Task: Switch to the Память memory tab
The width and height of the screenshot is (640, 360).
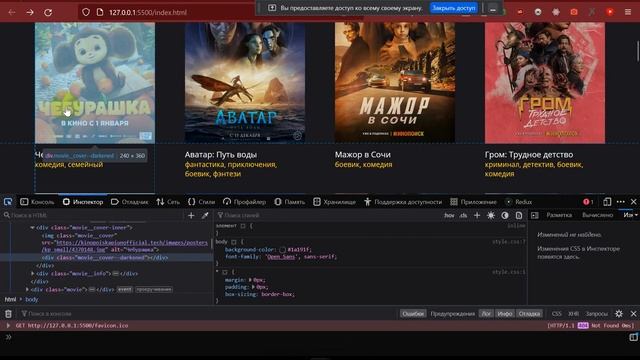Action: pos(289,202)
